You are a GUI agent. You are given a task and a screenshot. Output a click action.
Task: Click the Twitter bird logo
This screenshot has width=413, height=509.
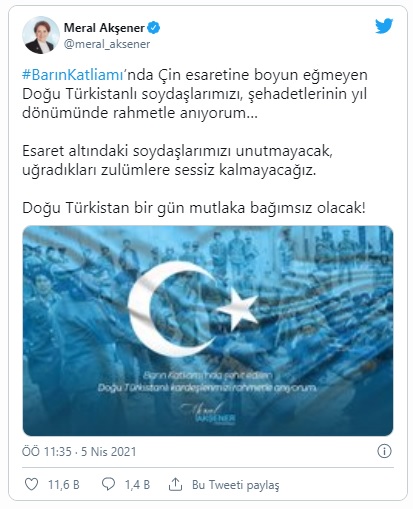pos(384,26)
